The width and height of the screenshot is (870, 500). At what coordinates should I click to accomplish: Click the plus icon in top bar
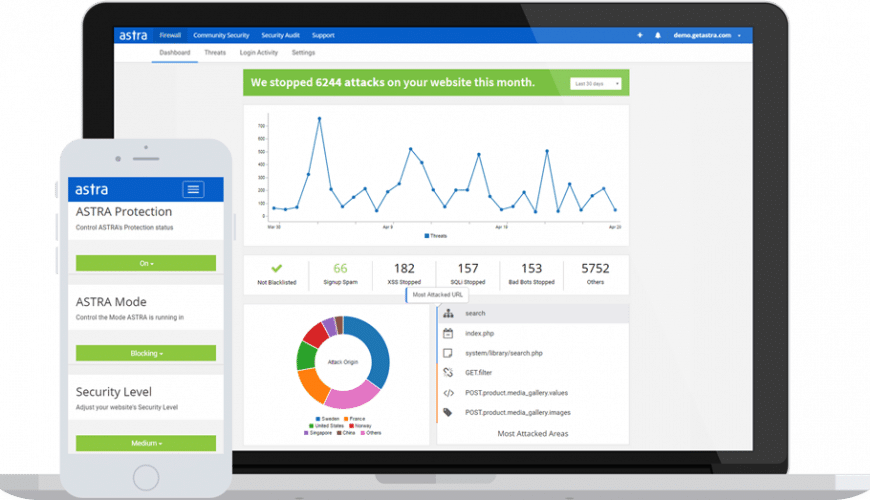tap(639, 35)
